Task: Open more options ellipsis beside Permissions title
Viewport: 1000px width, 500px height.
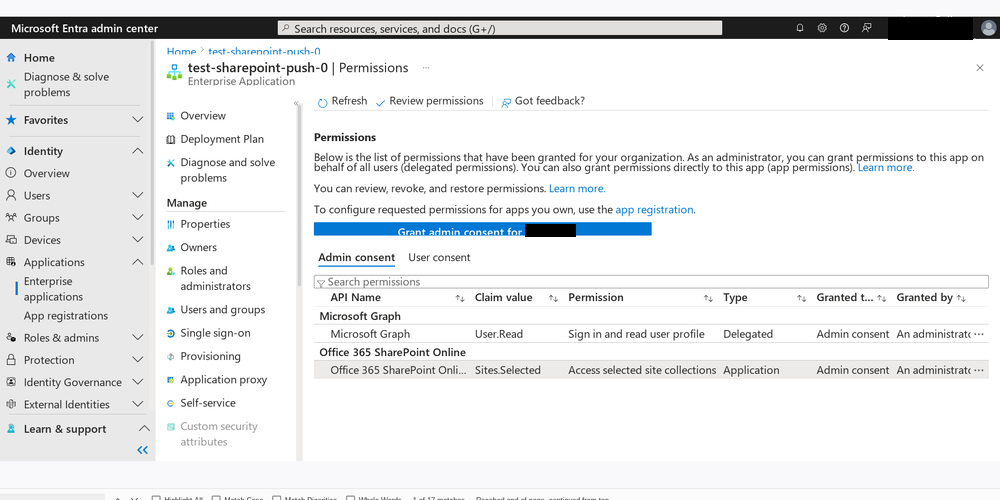Action: pyautogui.click(x=425, y=67)
